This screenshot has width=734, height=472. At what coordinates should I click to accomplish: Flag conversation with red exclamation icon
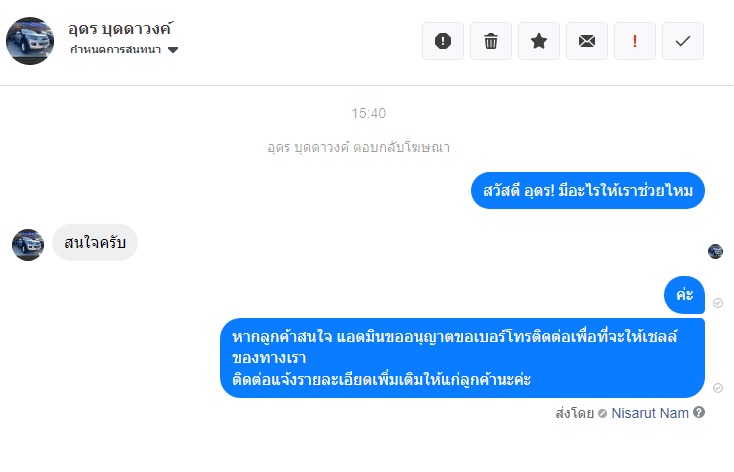(635, 41)
